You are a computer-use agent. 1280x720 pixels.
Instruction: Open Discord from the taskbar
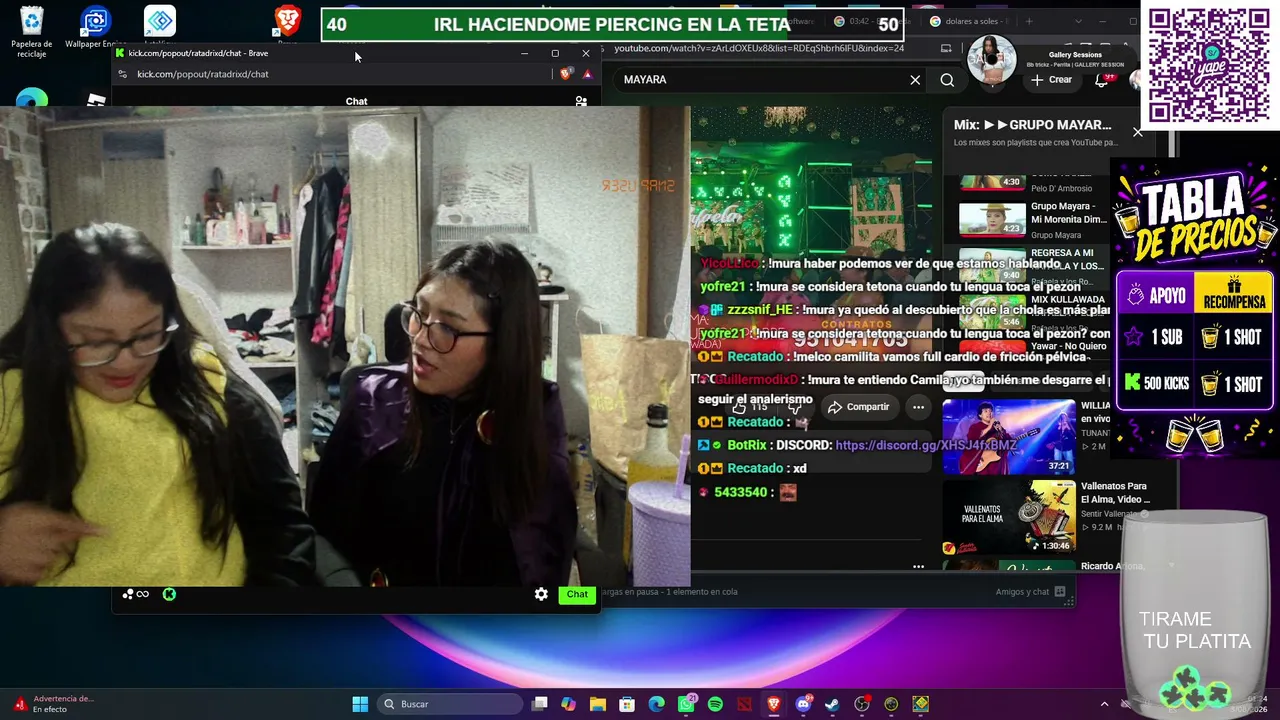803,704
